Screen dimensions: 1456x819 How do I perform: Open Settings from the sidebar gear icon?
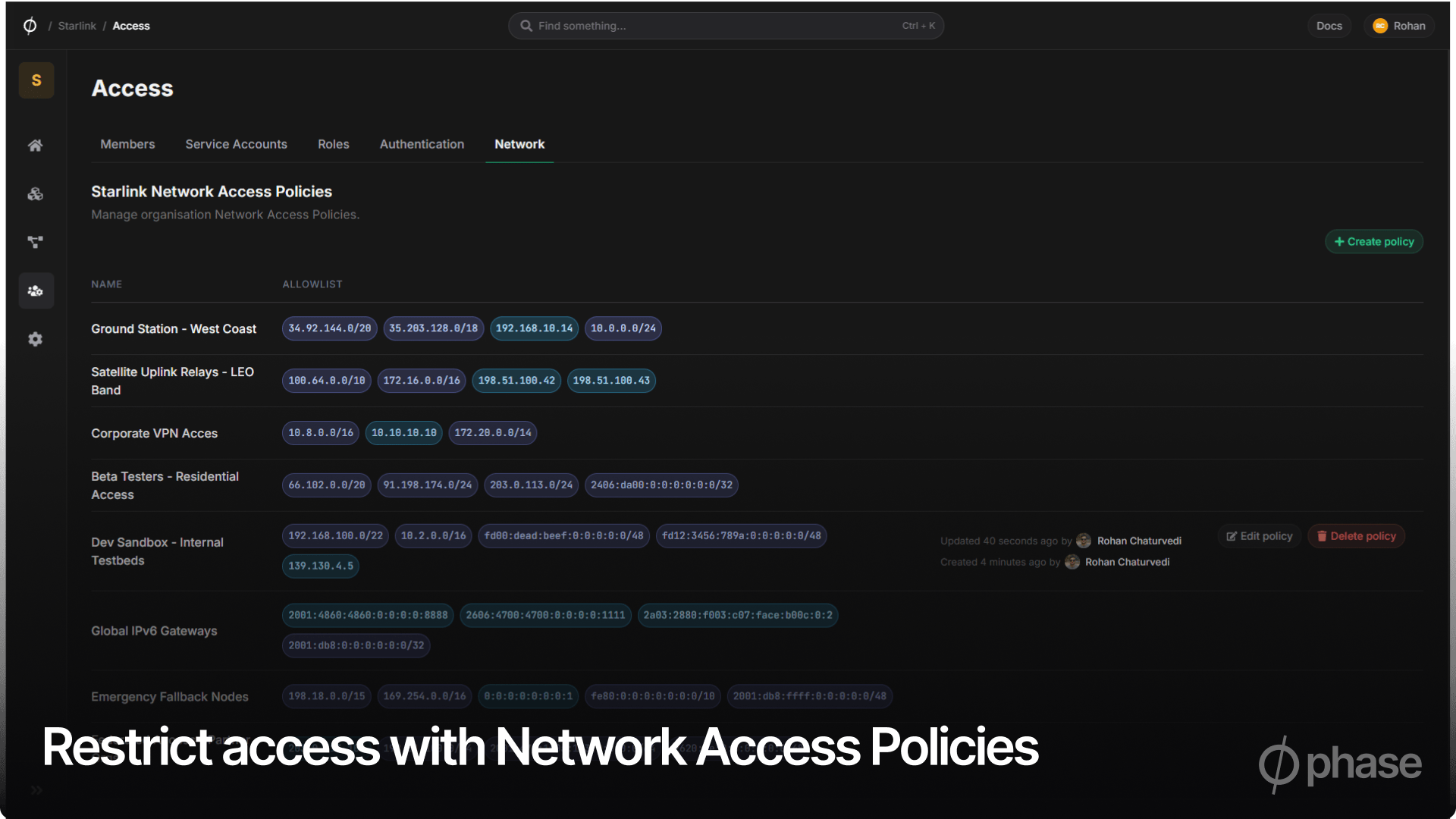[x=36, y=339]
